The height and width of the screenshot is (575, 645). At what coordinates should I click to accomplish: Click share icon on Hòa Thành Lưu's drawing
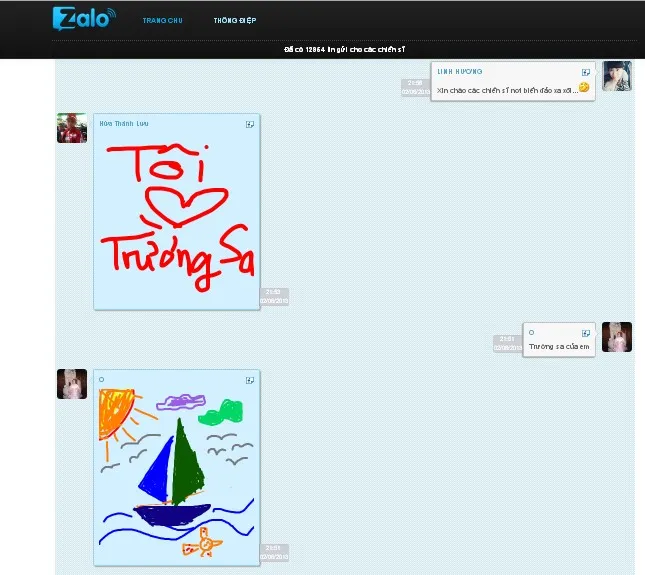(x=250, y=124)
